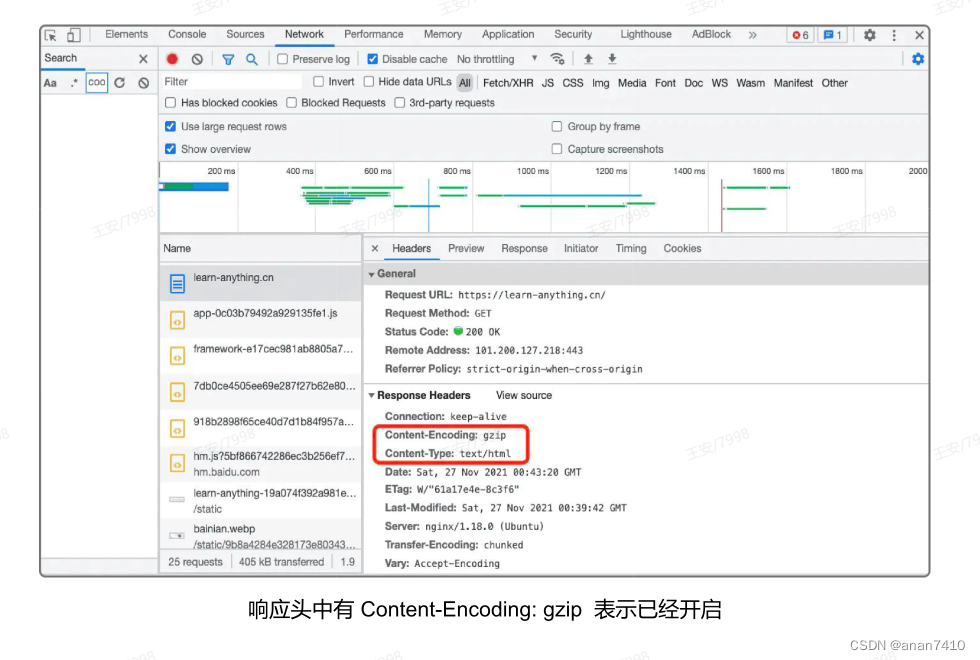Import HAR file upload arrow icon

588,59
